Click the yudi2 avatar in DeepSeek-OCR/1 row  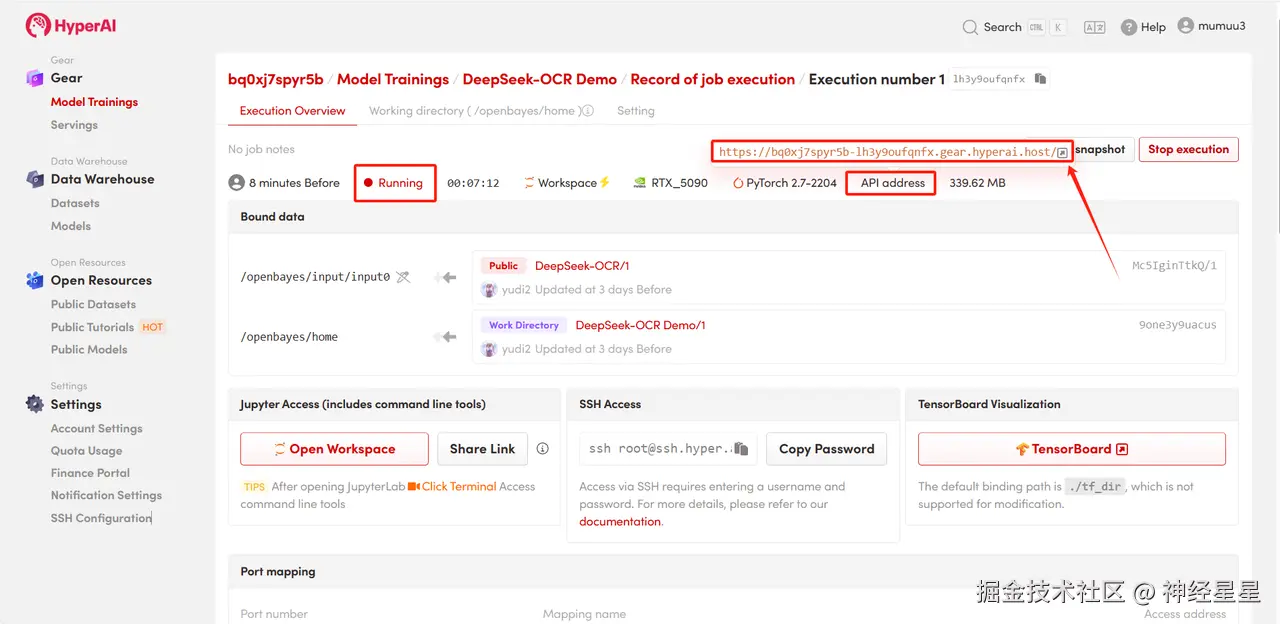(x=489, y=290)
